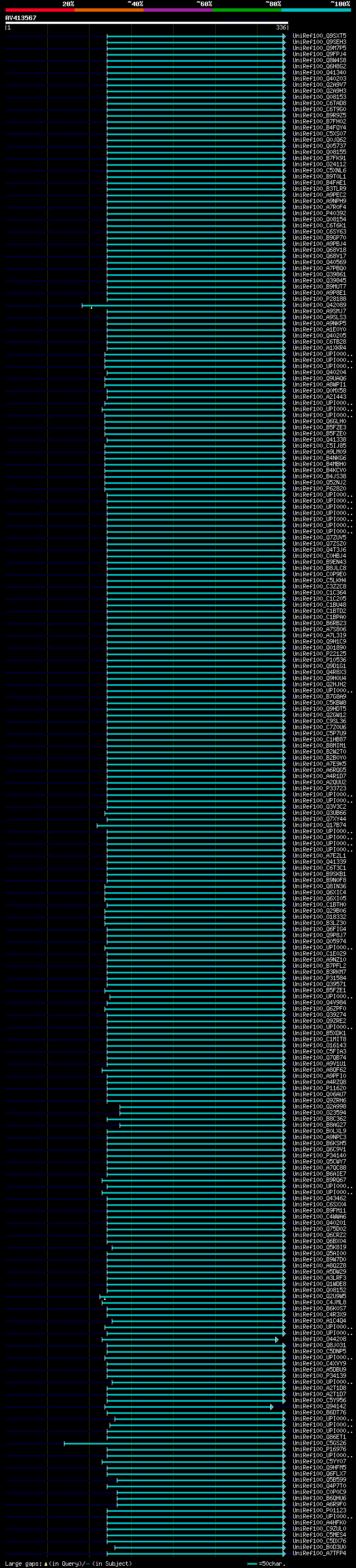
Task: Select the UniRef100_B4FQY4 label
Action: click(x=319, y=127)
